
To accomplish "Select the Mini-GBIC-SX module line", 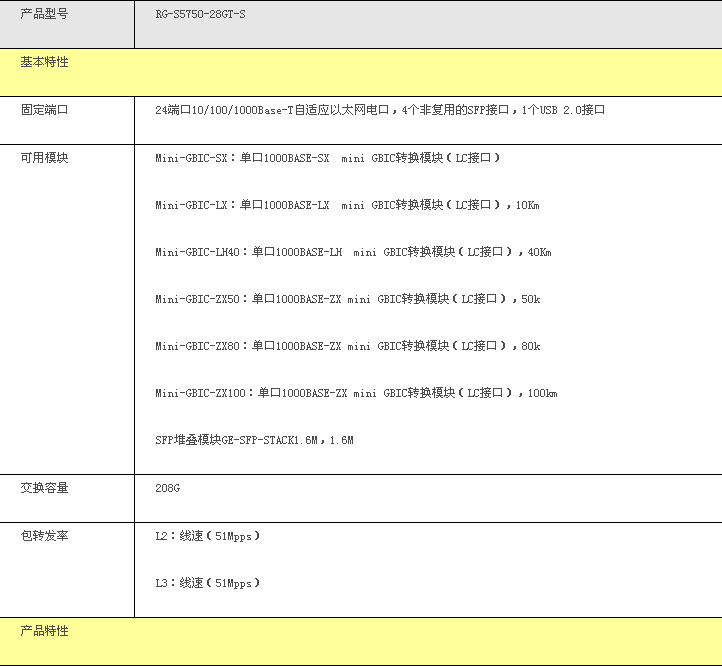I will (x=328, y=158).
